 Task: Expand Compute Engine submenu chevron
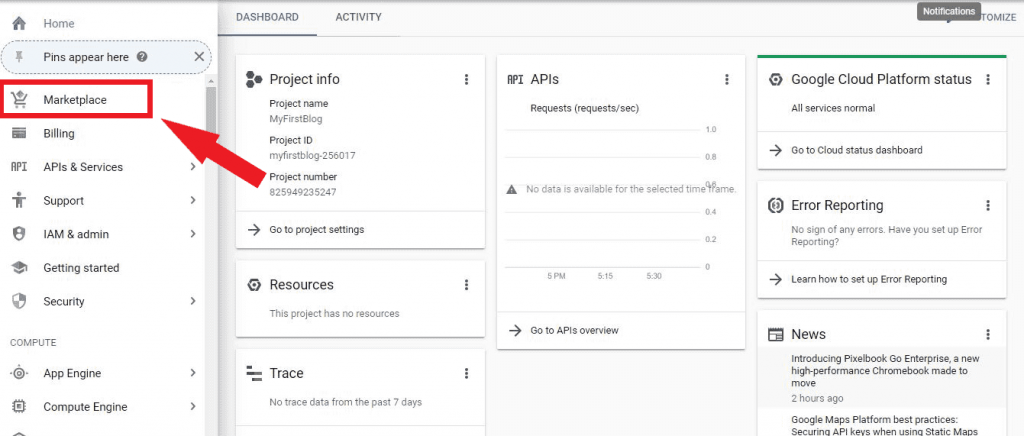click(193, 407)
